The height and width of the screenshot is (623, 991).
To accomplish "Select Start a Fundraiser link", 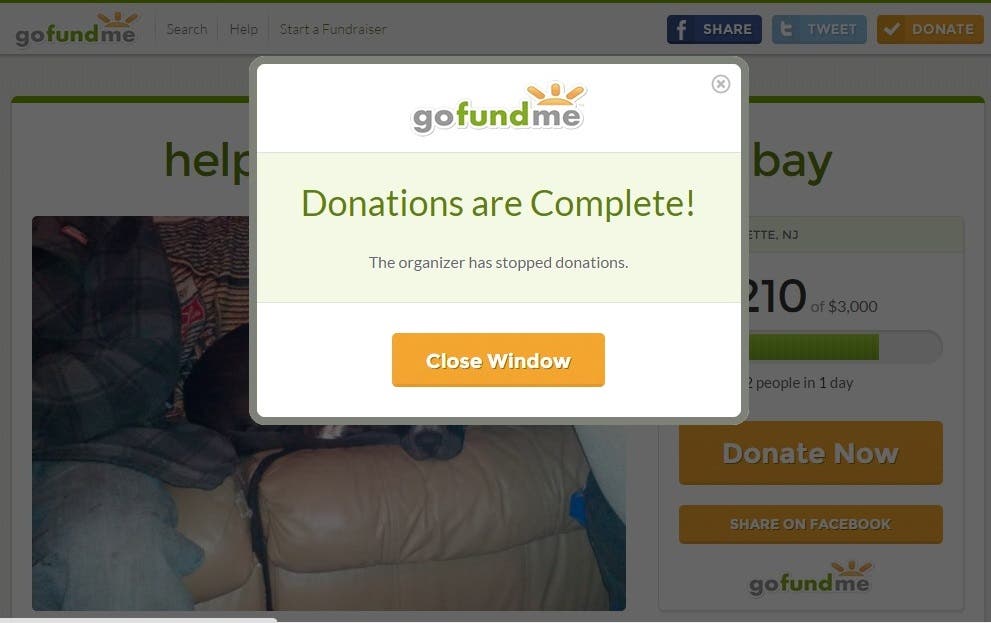I will click(x=332, y=29).
